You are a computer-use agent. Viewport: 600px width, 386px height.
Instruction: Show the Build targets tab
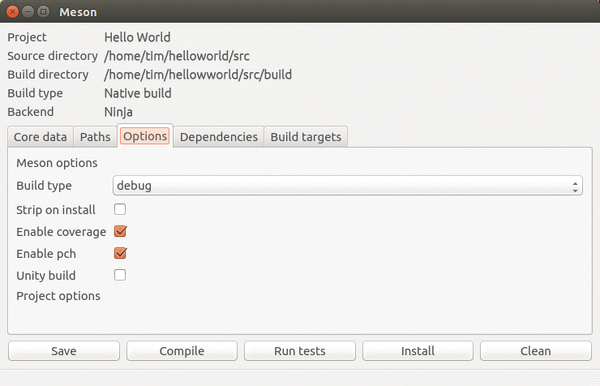click(x=306, y=137)
